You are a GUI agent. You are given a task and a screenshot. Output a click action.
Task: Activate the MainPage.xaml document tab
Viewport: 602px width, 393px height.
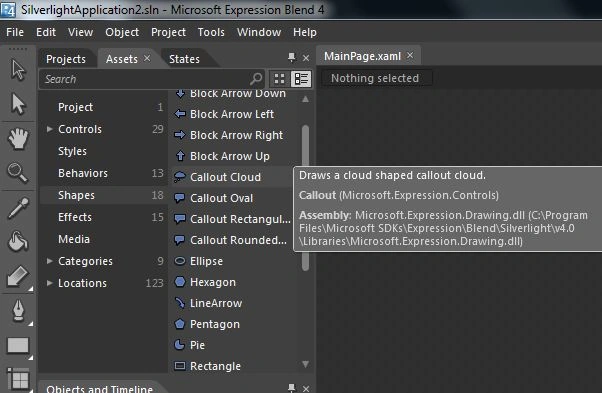pyautogui.click(x=362, y=56)
